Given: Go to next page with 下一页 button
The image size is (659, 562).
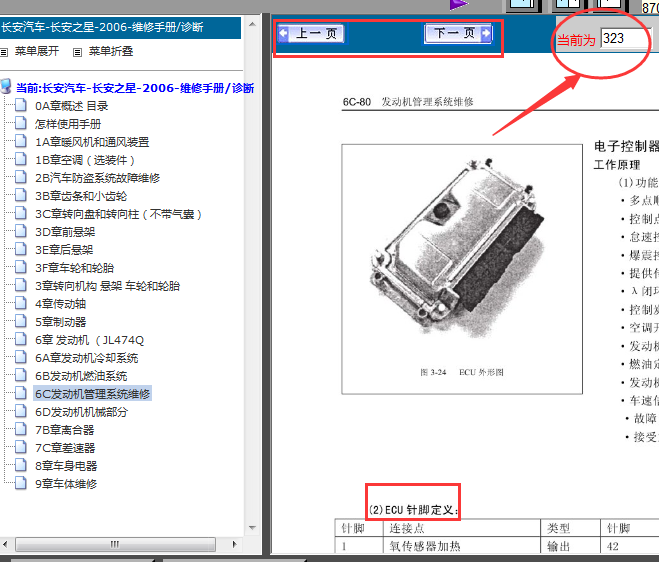Looking at the screenshot, I should point(458,33).
